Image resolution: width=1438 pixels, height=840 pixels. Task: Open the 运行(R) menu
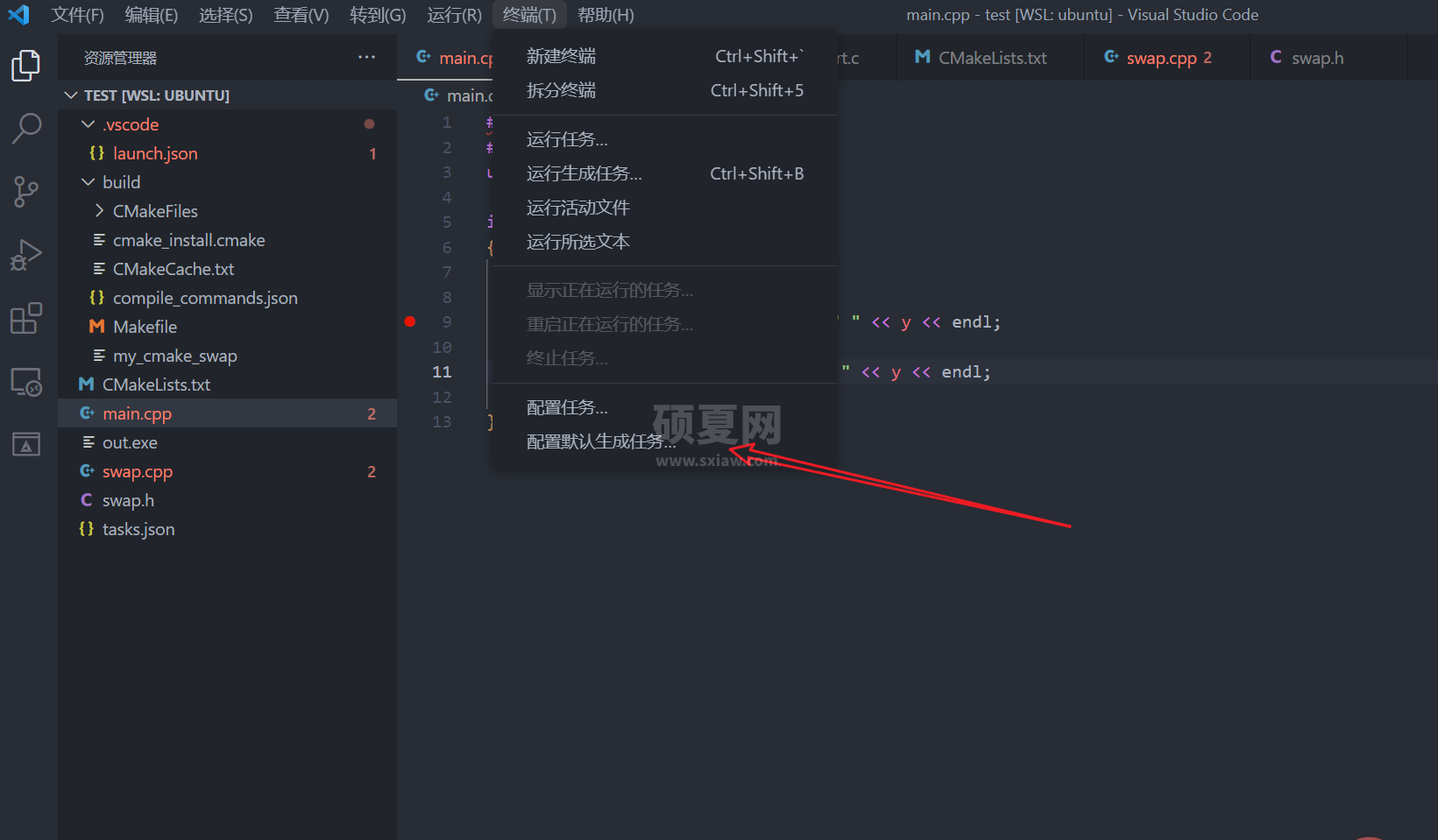454,15
